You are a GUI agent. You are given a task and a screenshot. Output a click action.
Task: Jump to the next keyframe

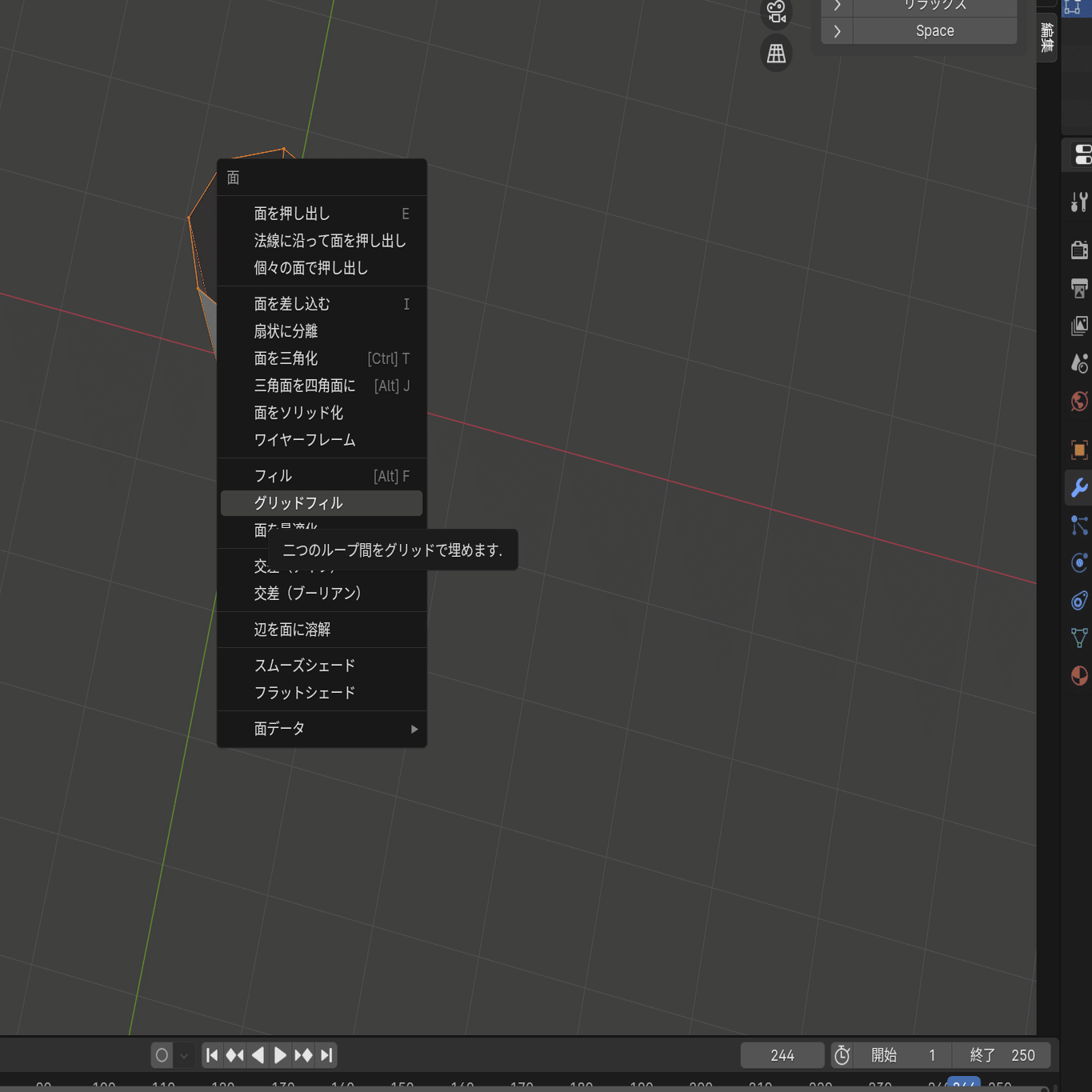pyautogui.click(x=303, y=1055)
